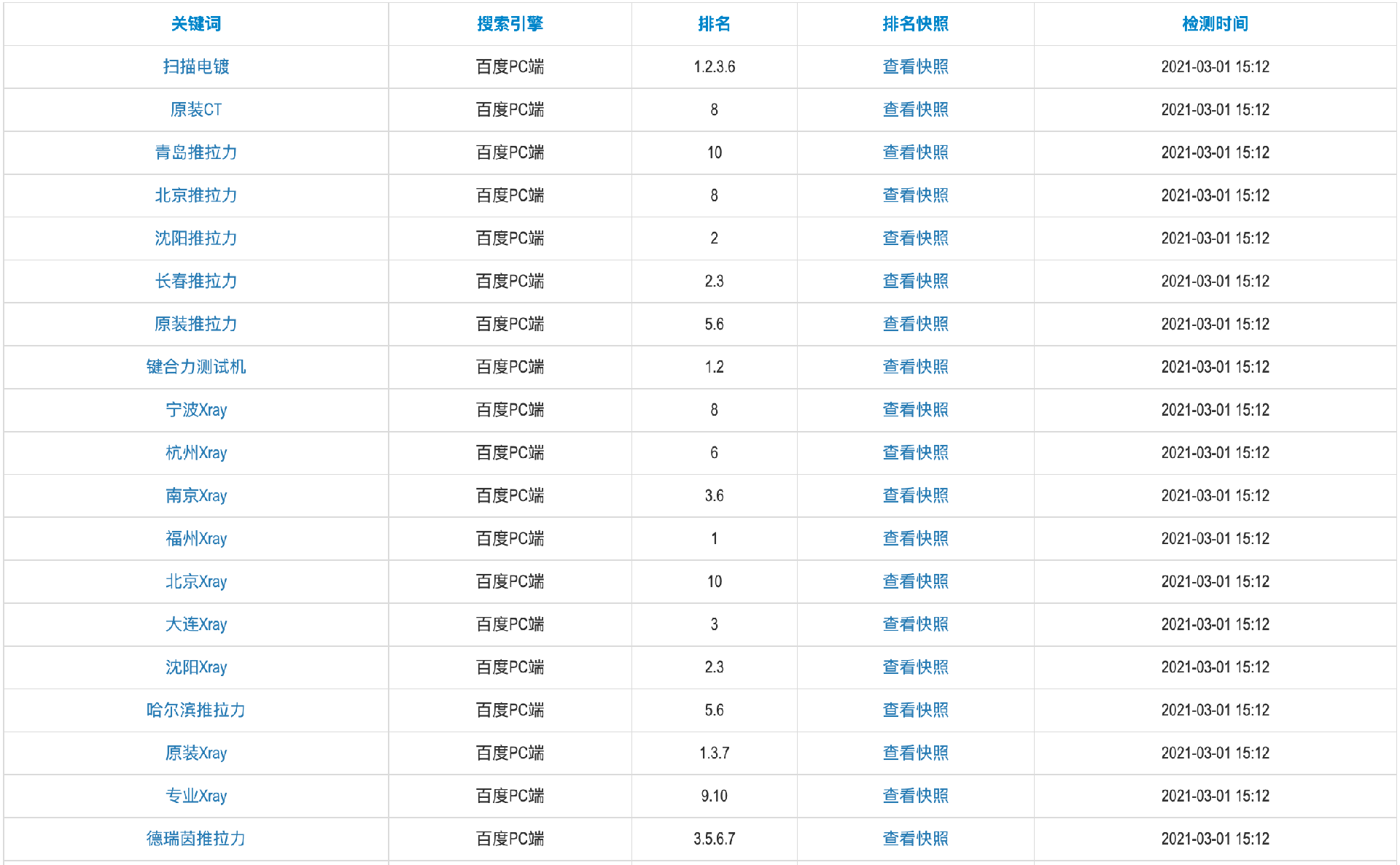
Task: Select detection time in 德瑞茵推拉力 row
Action: tap(1216, 839)
